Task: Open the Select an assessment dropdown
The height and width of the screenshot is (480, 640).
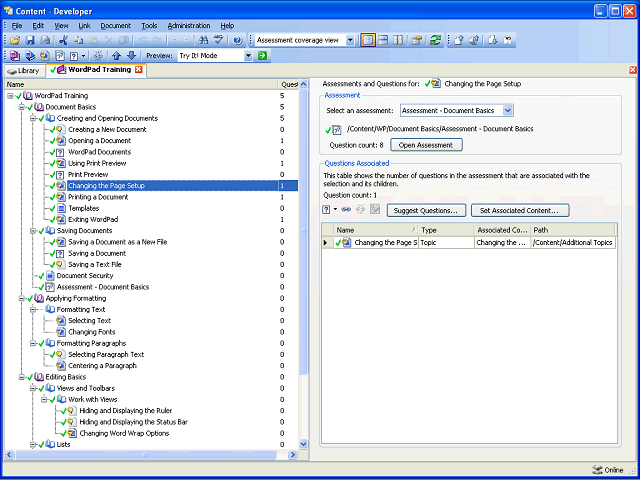Action: [x=508, y=111]
